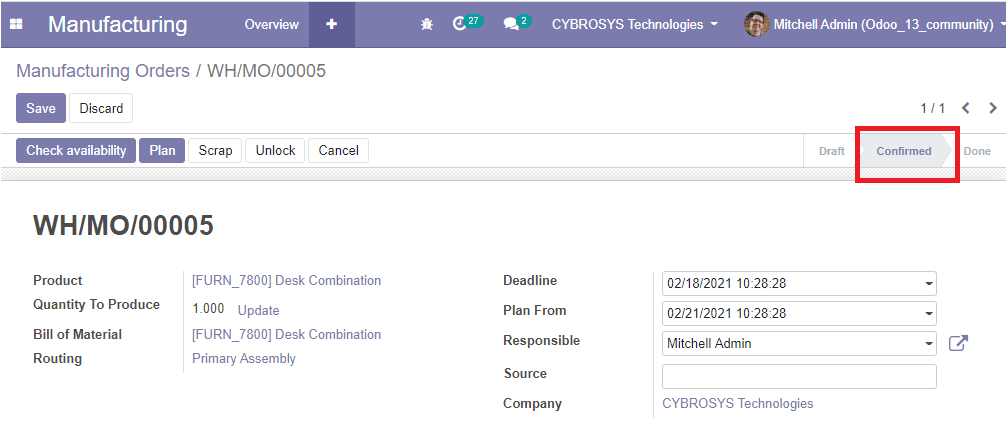
Task: Expand CYBROSYS Technologies company dropdown
Action: [635, 24]
